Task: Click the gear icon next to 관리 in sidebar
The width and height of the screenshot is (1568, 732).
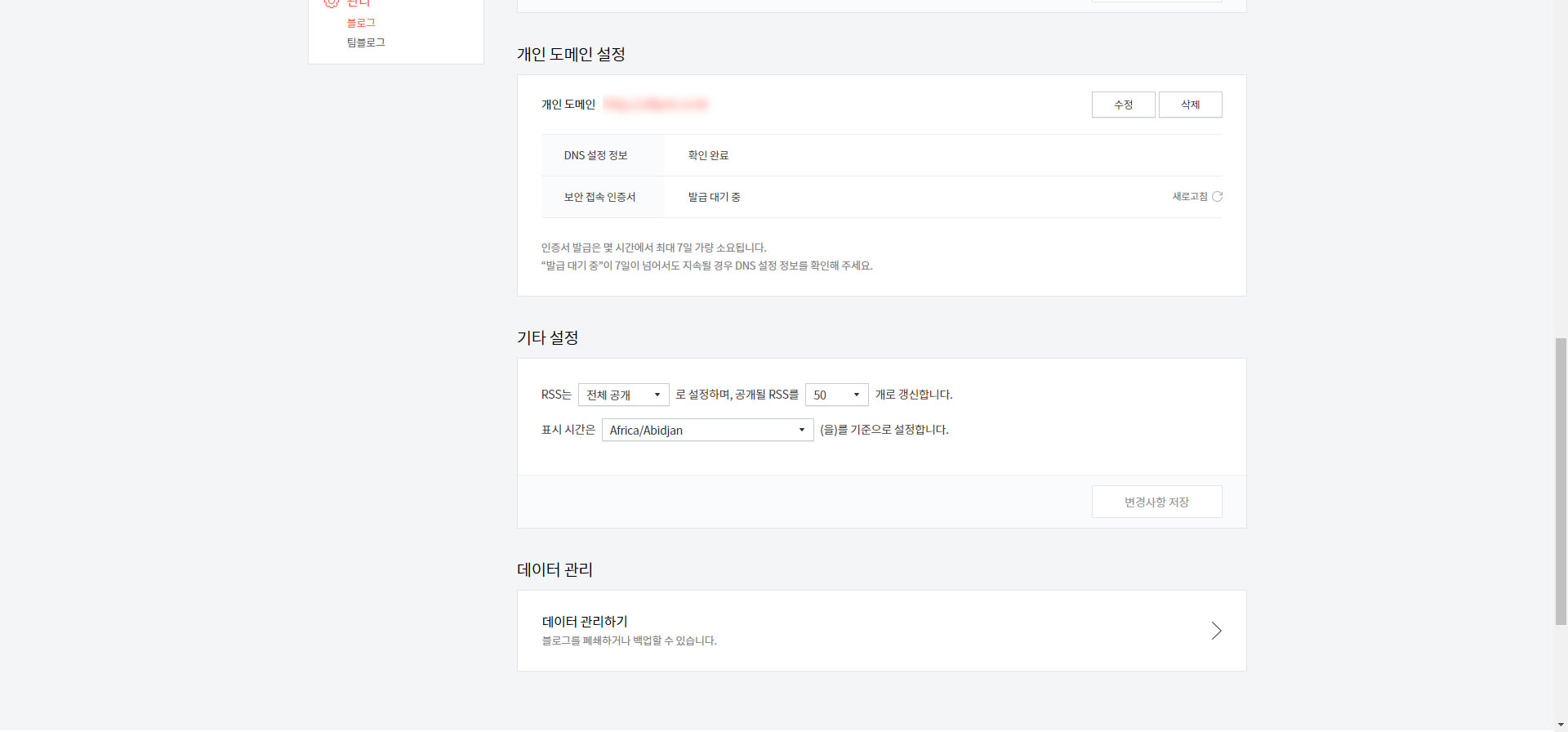Action: [x=330, y=3]
